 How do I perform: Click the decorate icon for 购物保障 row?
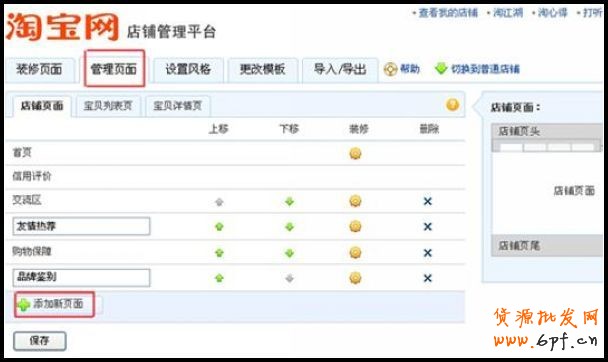tap(355, 253)
